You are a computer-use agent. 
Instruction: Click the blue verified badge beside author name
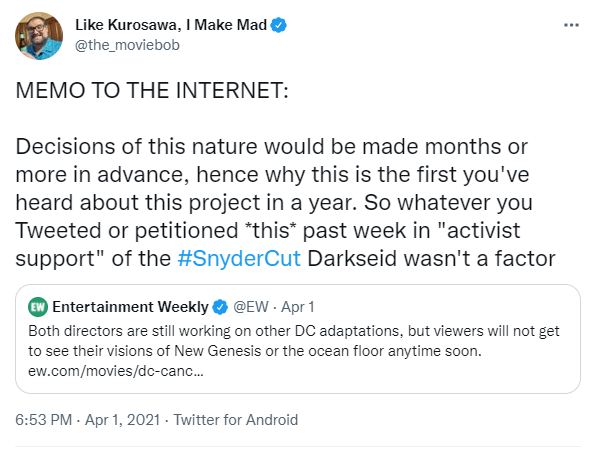coord(279,25)
